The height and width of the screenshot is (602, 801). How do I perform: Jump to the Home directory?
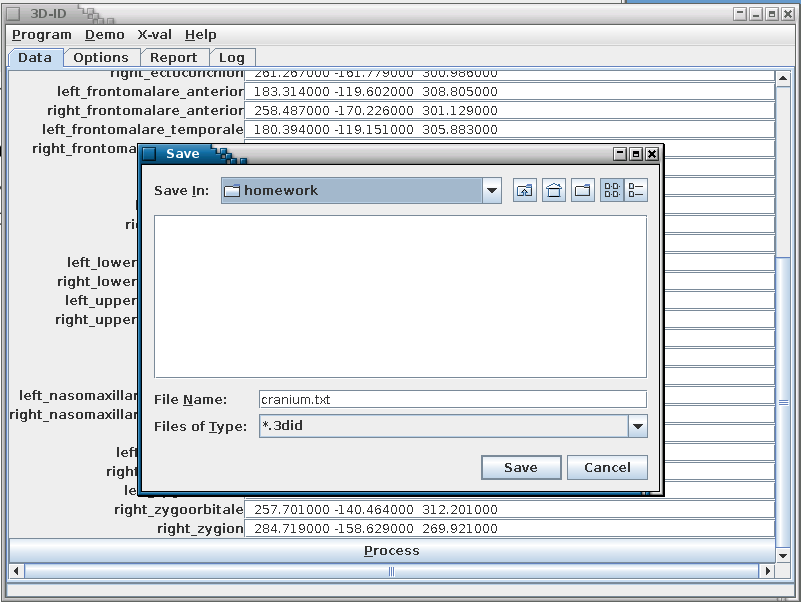pyautogui.click(x=554, y=191)
